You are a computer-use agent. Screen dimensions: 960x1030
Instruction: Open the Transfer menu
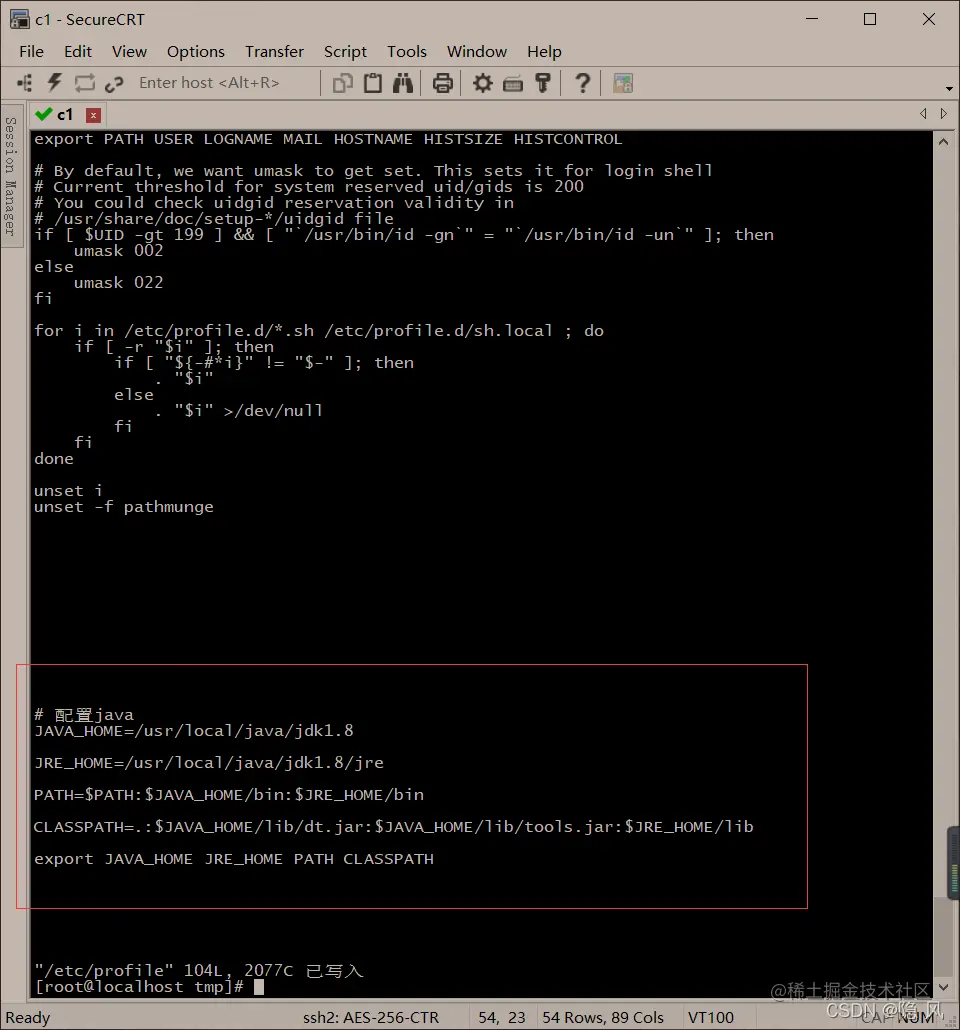click(275, 51)
